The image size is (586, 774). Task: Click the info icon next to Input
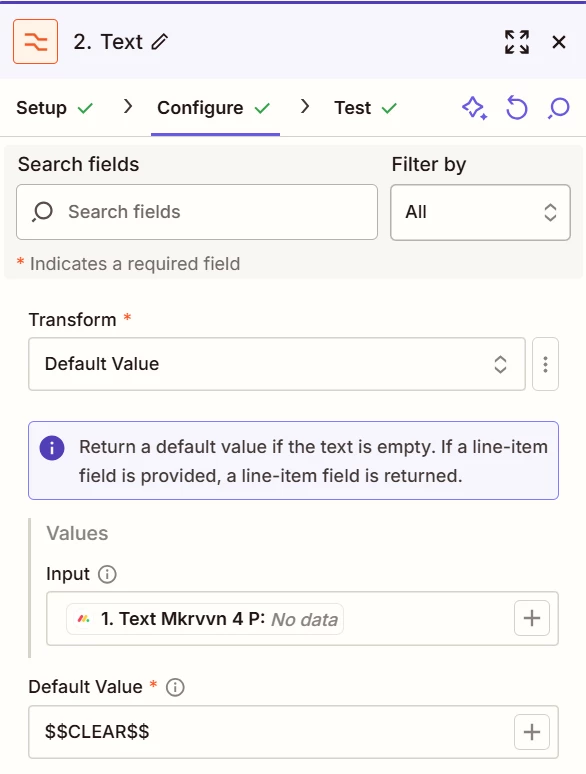[x=107, y=574]
